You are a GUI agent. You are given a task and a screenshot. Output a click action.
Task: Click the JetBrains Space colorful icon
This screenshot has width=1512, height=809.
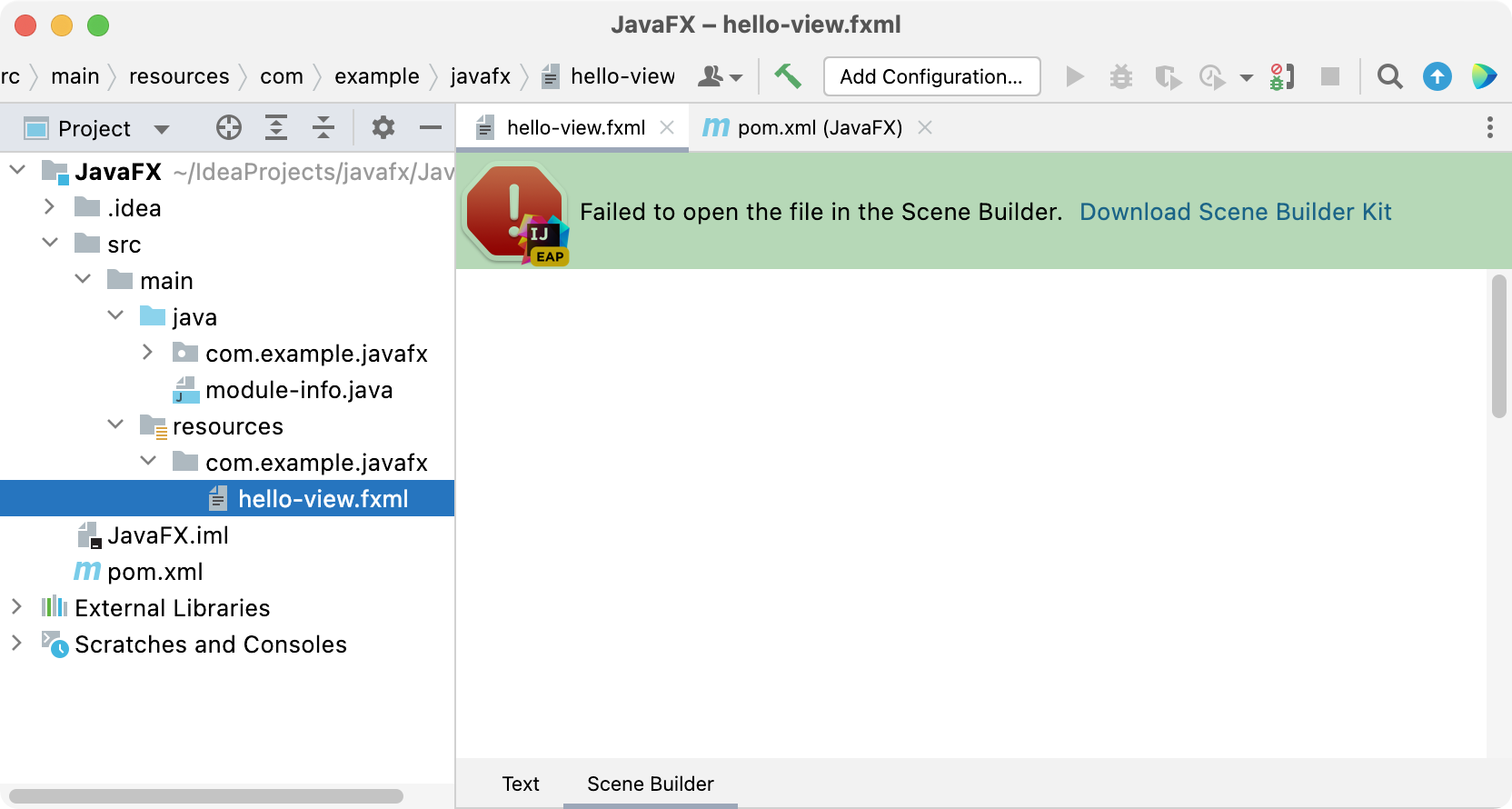(1484, 76)
